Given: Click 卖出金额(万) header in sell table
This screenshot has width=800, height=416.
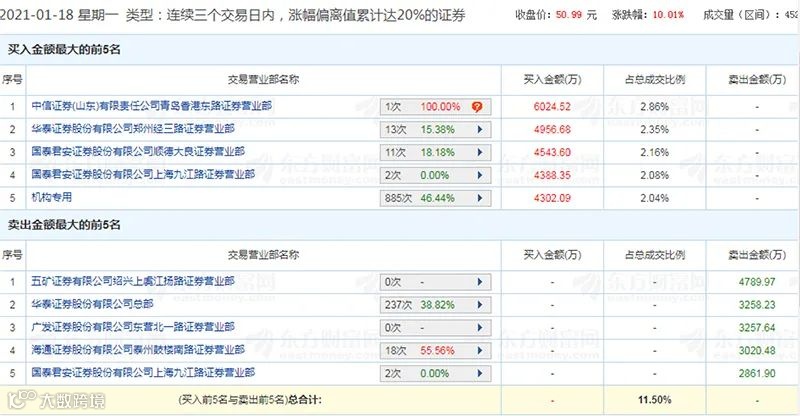Looking at the screenshot, I should click(757, 255).
